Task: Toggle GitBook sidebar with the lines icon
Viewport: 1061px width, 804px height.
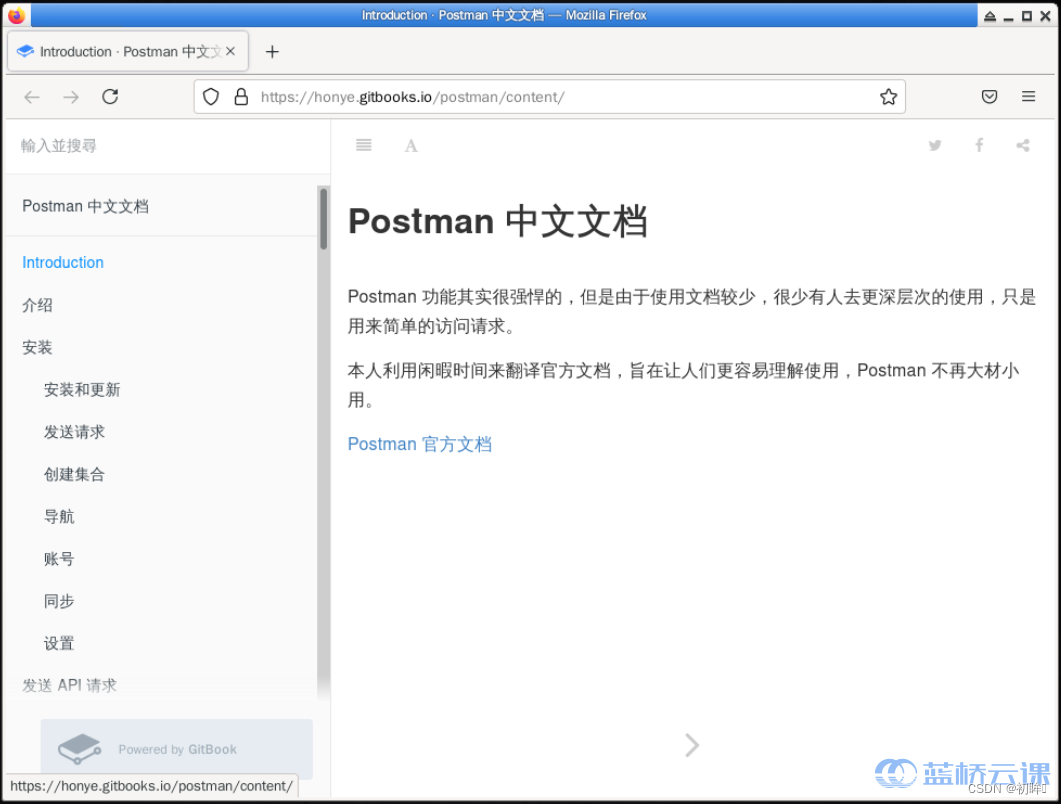Action: [x=364, y=145]
